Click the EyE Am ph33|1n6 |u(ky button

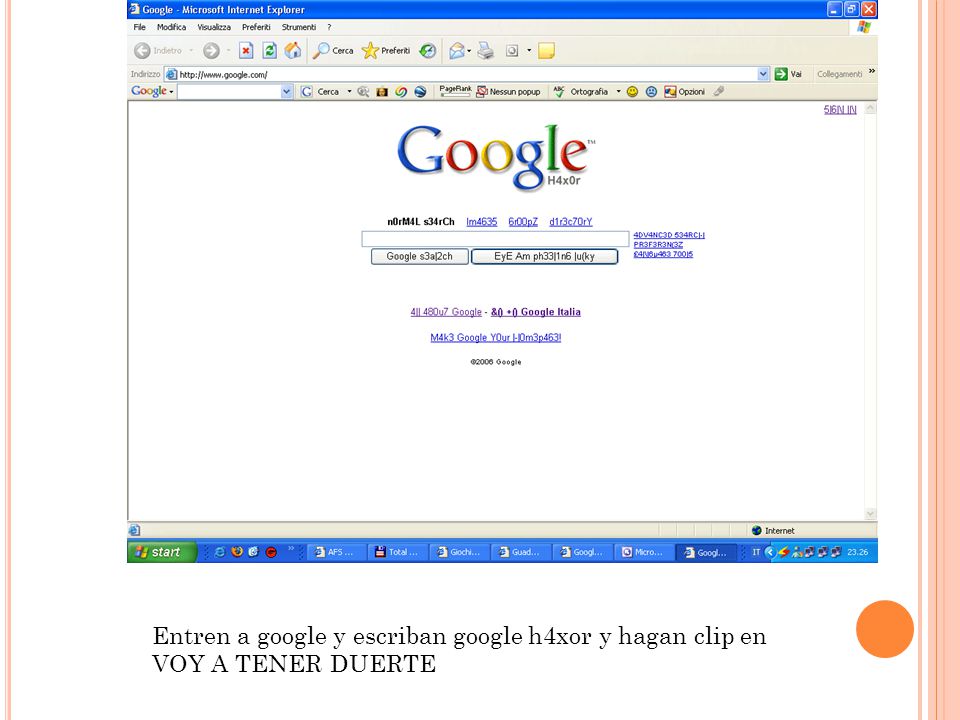[x=544, y=257]
